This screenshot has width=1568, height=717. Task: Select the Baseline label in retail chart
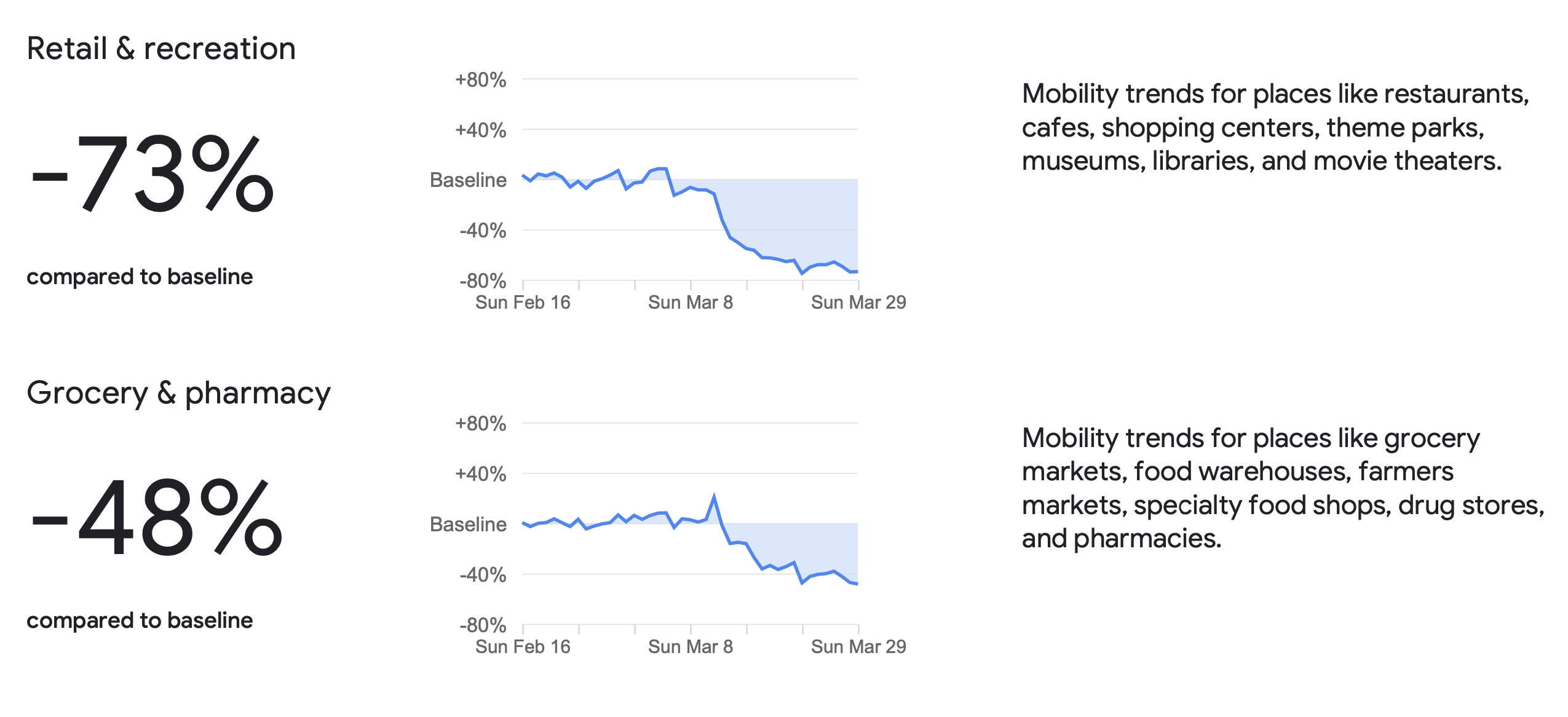click(468, 180)
